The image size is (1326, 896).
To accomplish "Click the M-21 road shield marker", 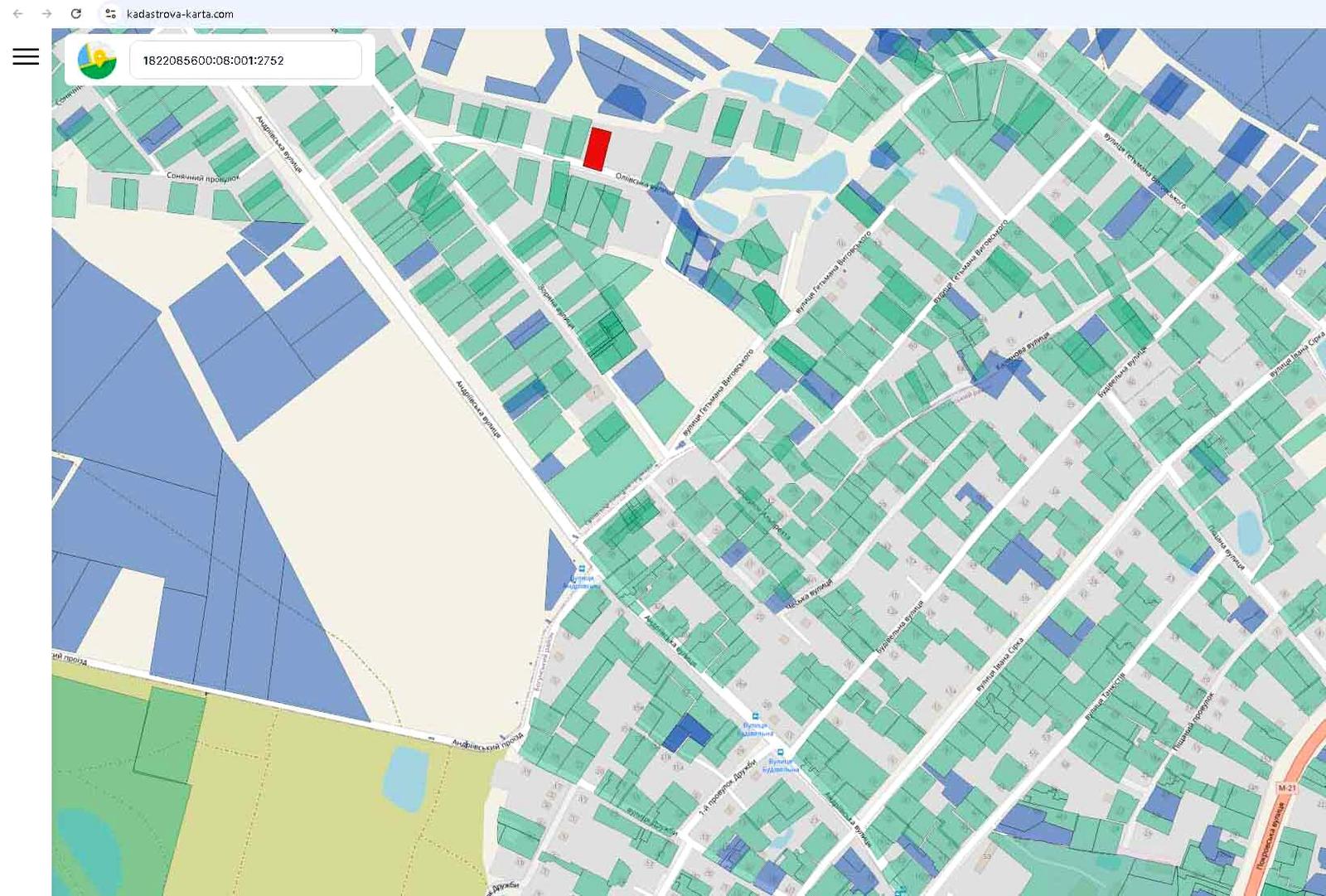I will pos(1286,787).
